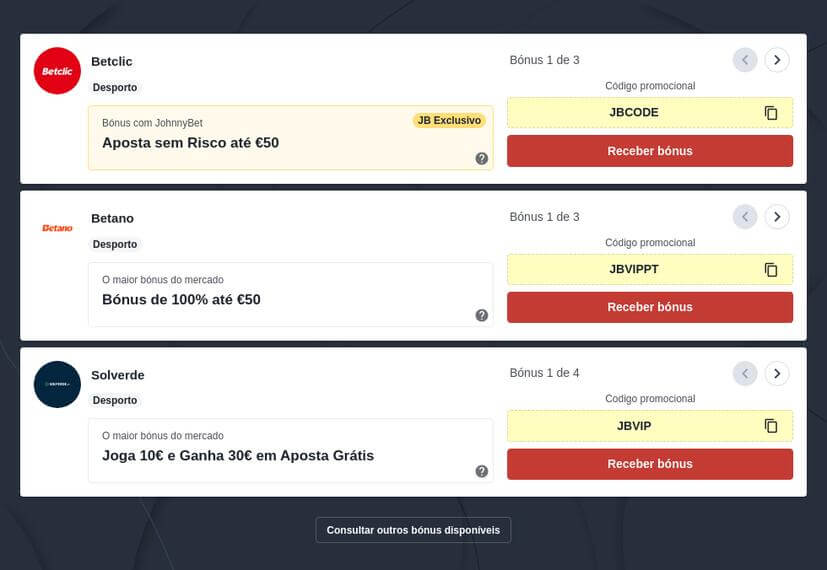827x570 pixels.
Task: Go to previous Betano bonus
Action: click(745, 217)
